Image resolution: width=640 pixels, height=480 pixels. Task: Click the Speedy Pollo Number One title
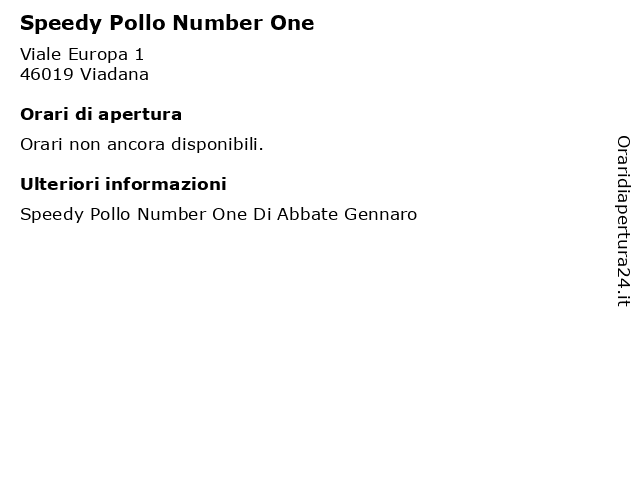click(167, 23)
